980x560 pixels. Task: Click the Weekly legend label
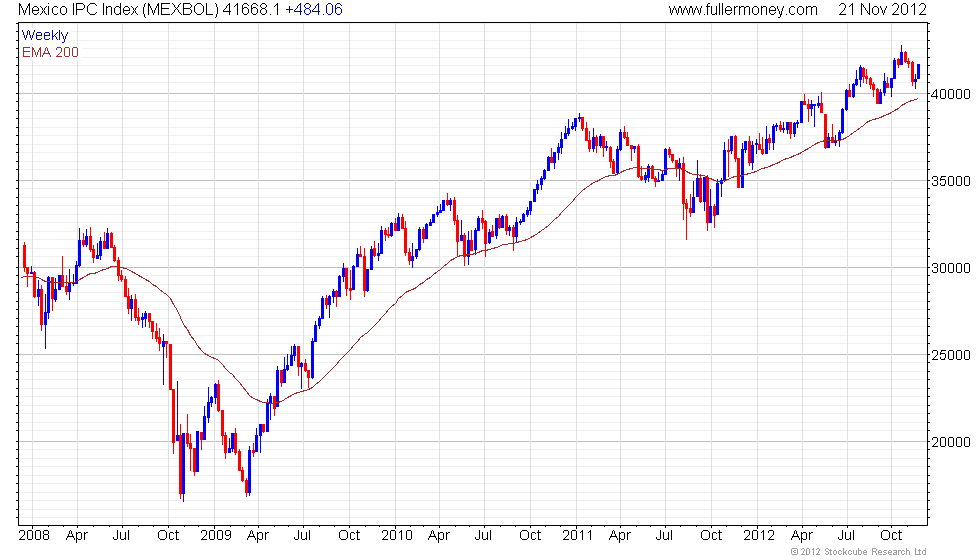coord(44,36)
